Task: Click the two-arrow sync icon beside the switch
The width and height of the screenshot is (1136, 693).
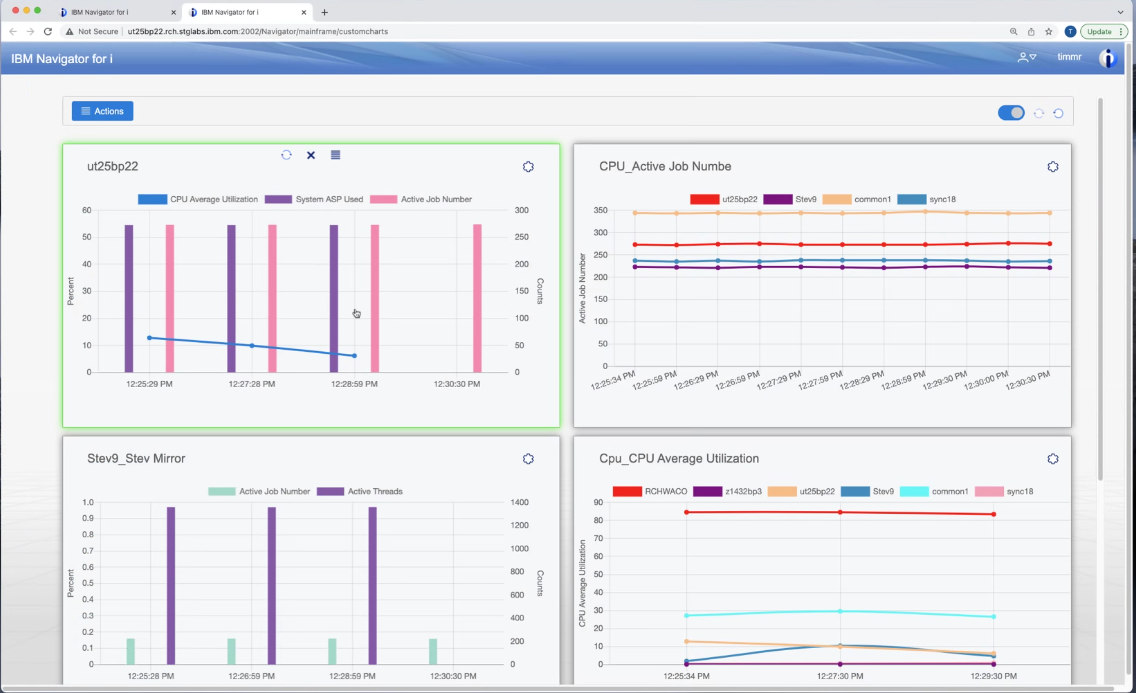Action: click(x=1038, y=113)
